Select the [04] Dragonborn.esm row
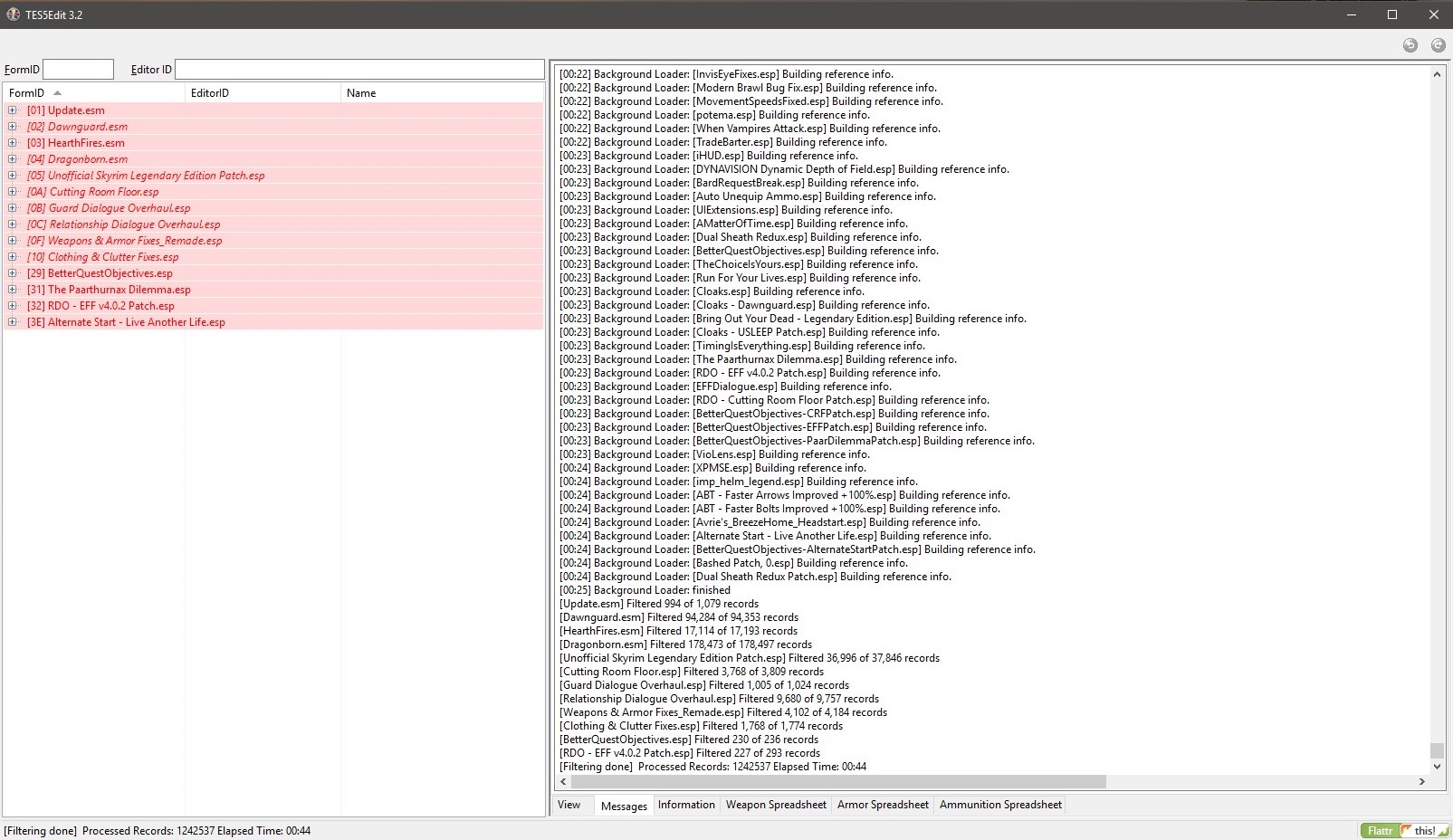 (273, 159)
